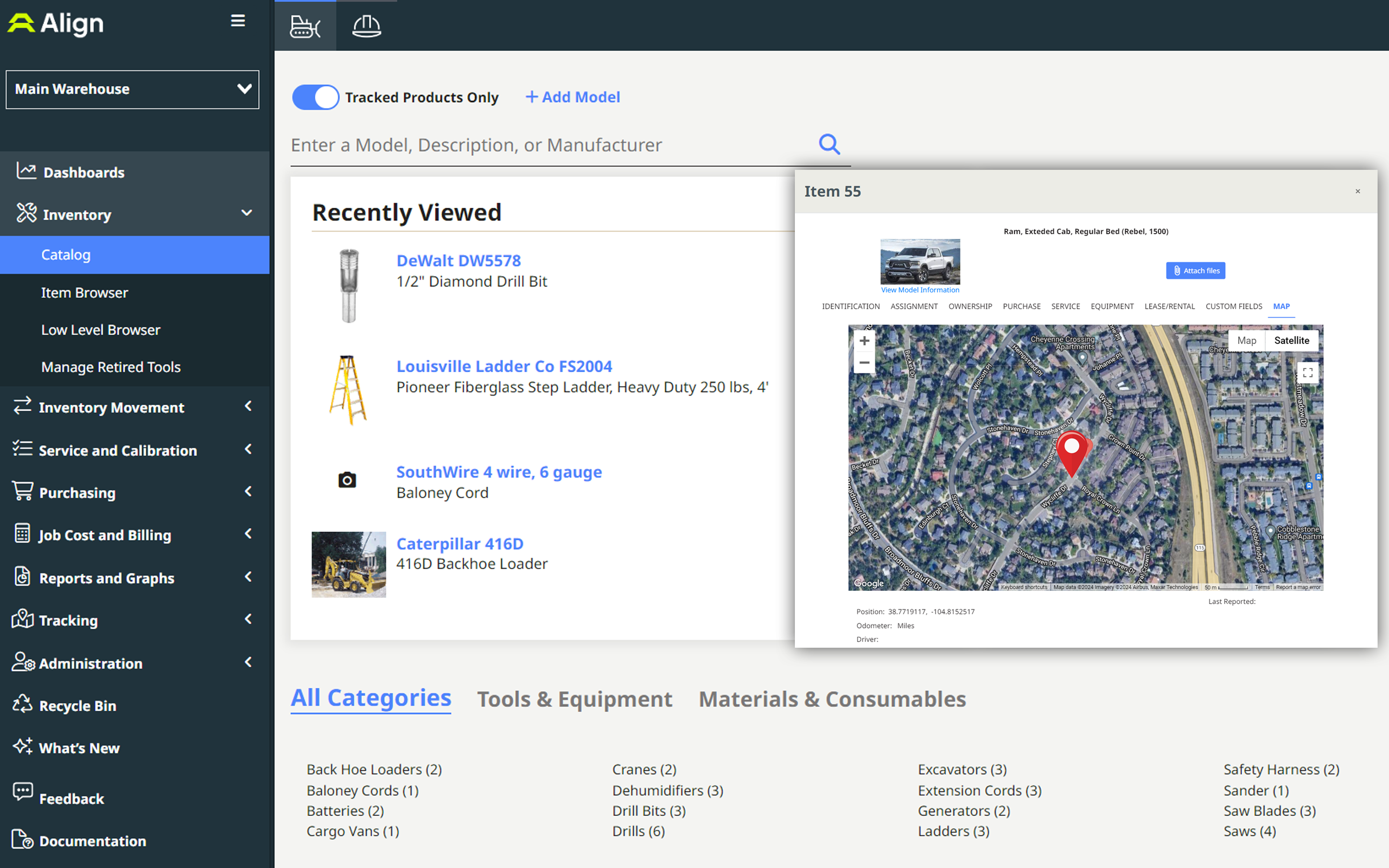Open the Caterpillar 416D link
This screenshot has width=1389, height=868.
coord(460,543)
